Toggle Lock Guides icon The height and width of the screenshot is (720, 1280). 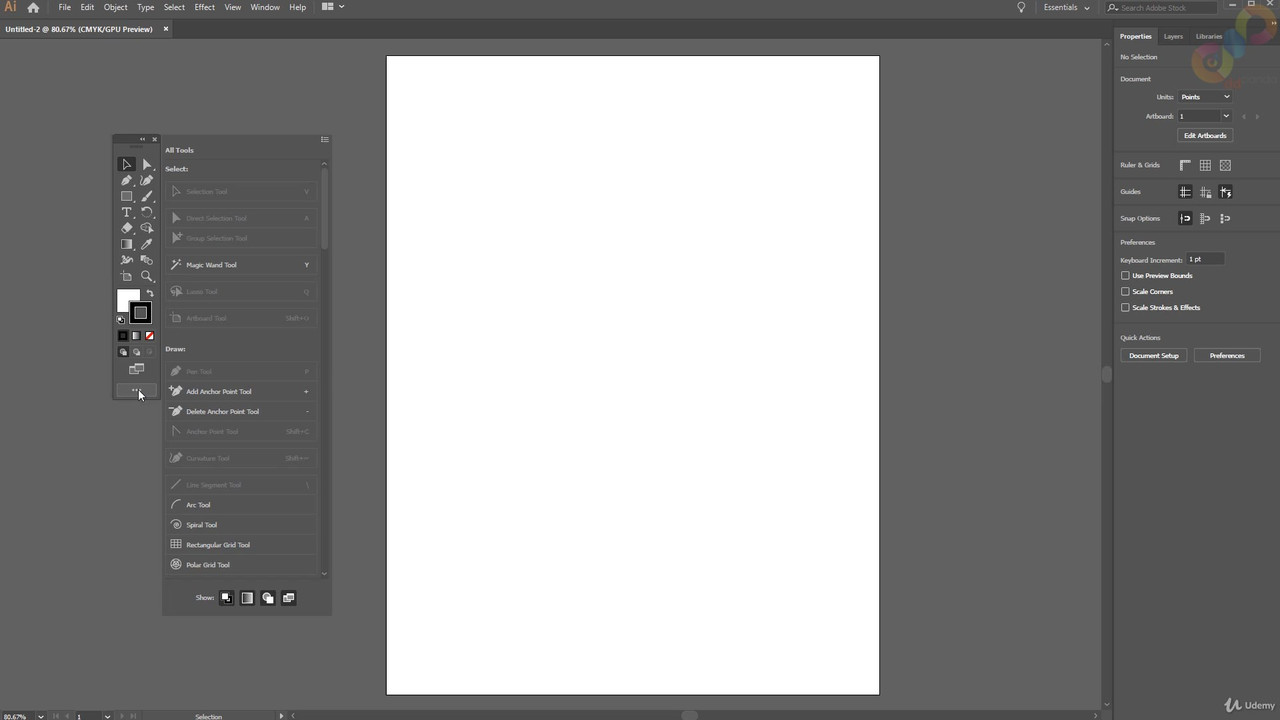(x=1205, y=192)
